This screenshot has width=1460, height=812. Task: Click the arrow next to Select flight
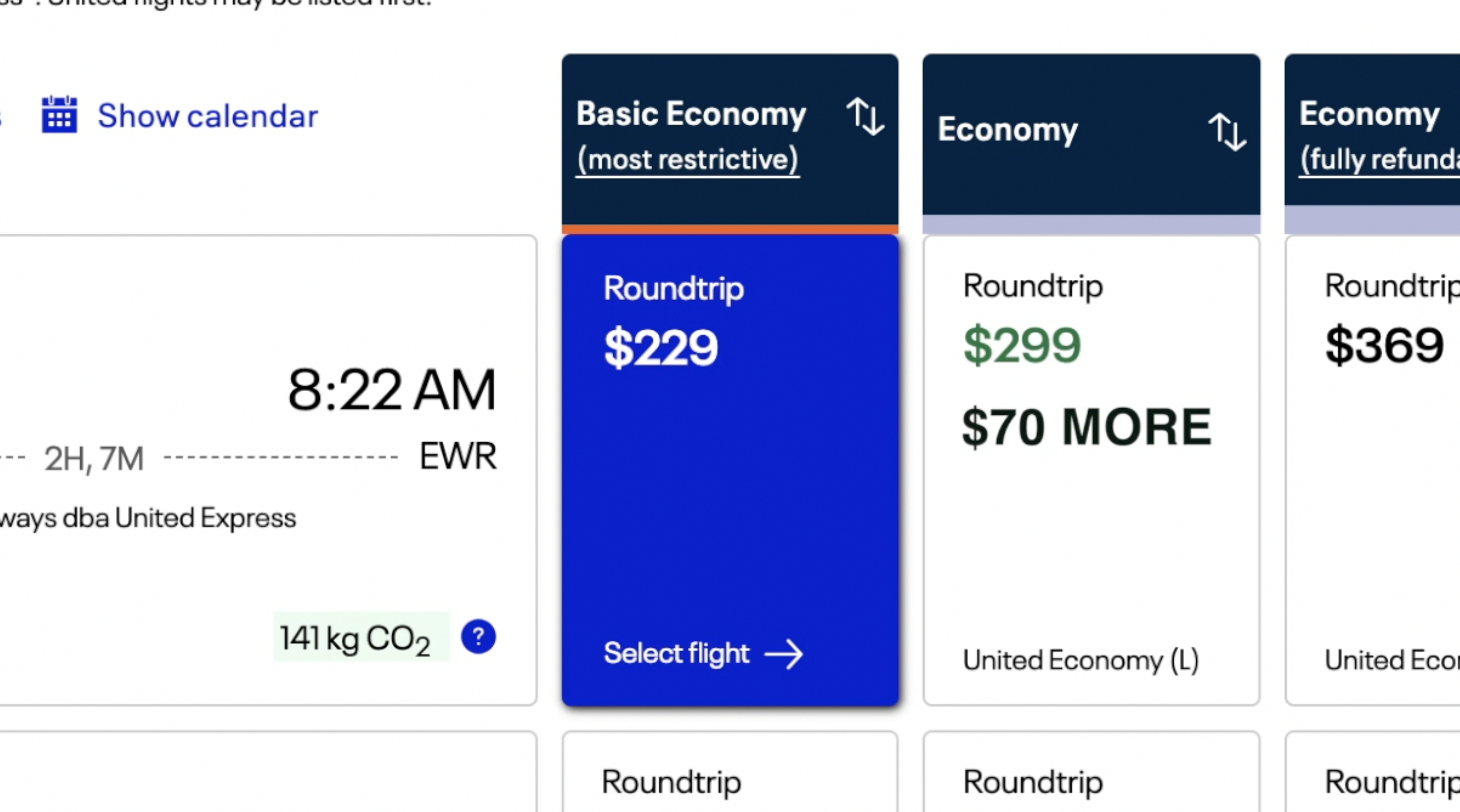[784, 655]
